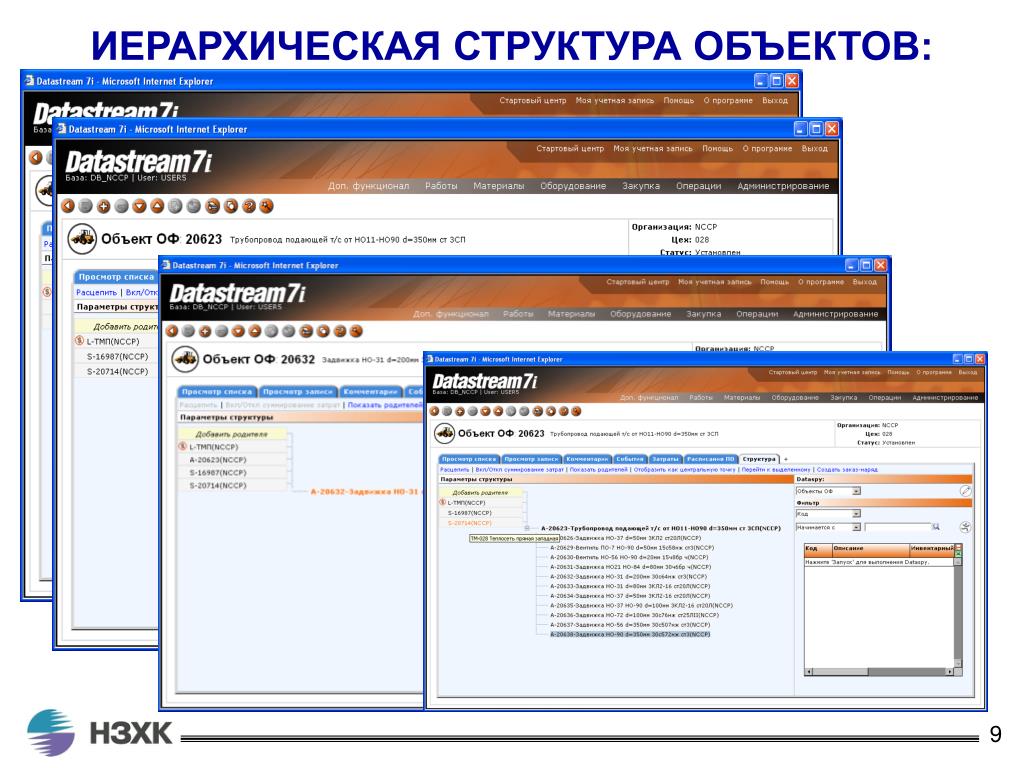Image resolution: width=1024 pixels, height=768 pixels.
Task: Click red icon before L-ТМП(NCCP) in front window
Action: pyautogui.click(x=443, y=503)
